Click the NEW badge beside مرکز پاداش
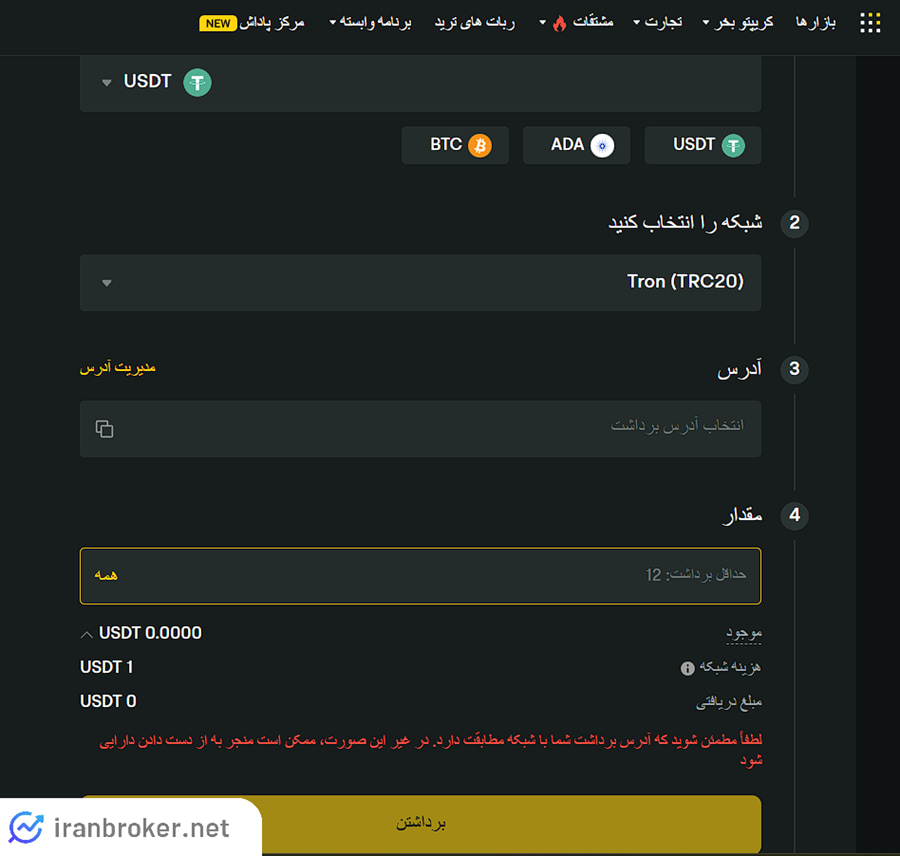The height and width of the screenshot is (856, 900). point(218,24)
